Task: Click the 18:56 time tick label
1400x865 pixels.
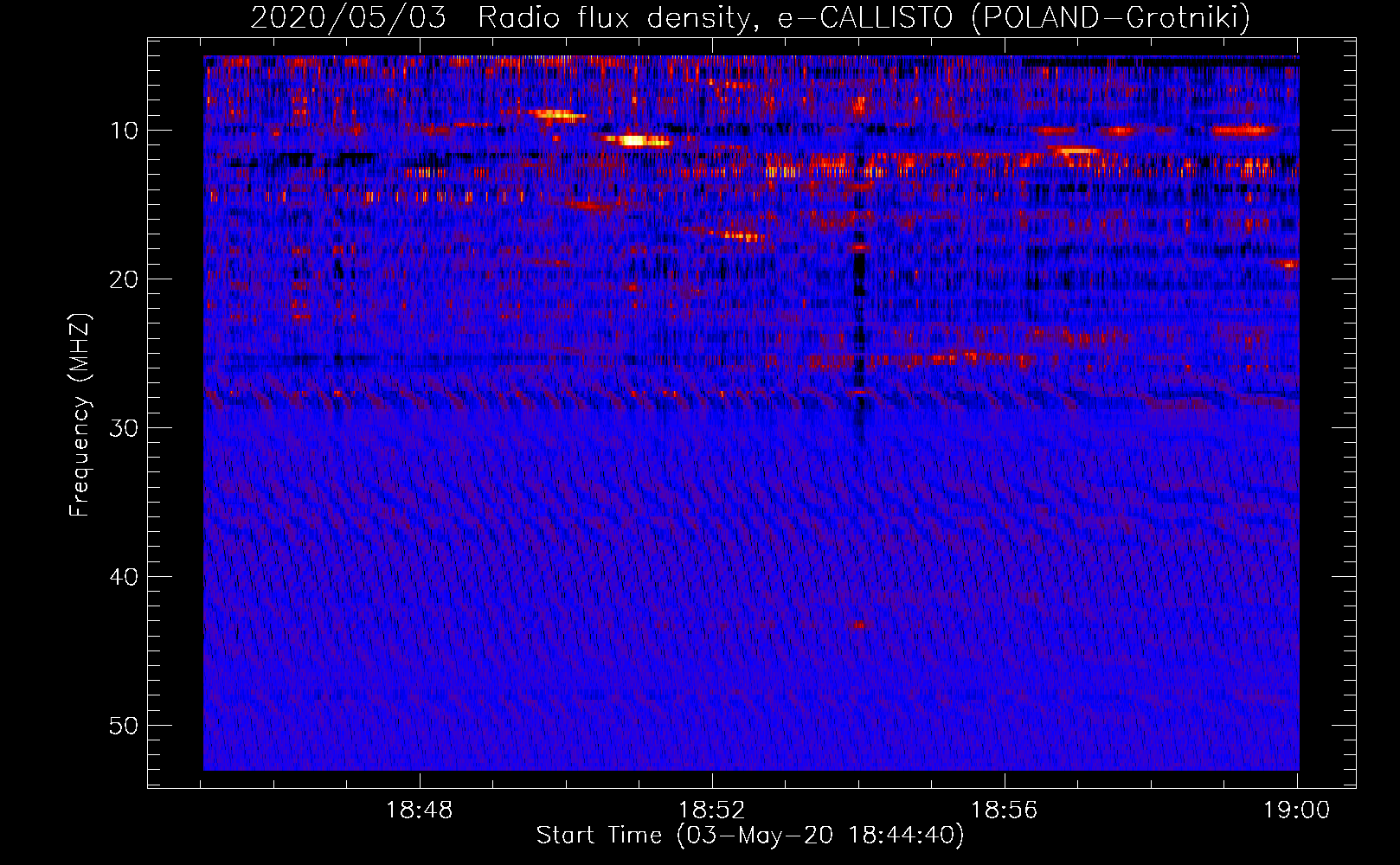Action: pos(1004,811)
